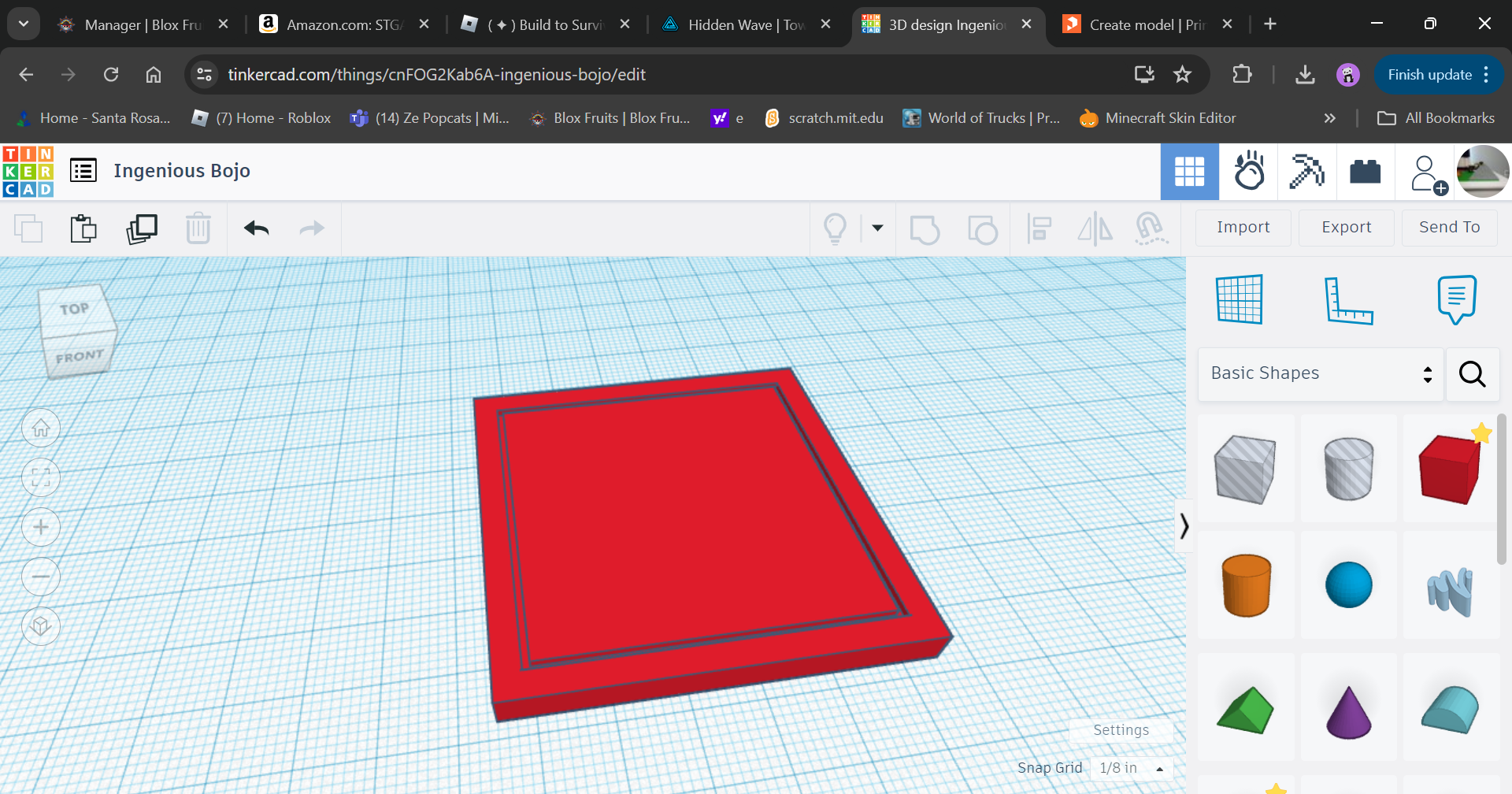Switch to the Amazon.com tab
Screen dimensions: 1512x794
coord(344,25)
